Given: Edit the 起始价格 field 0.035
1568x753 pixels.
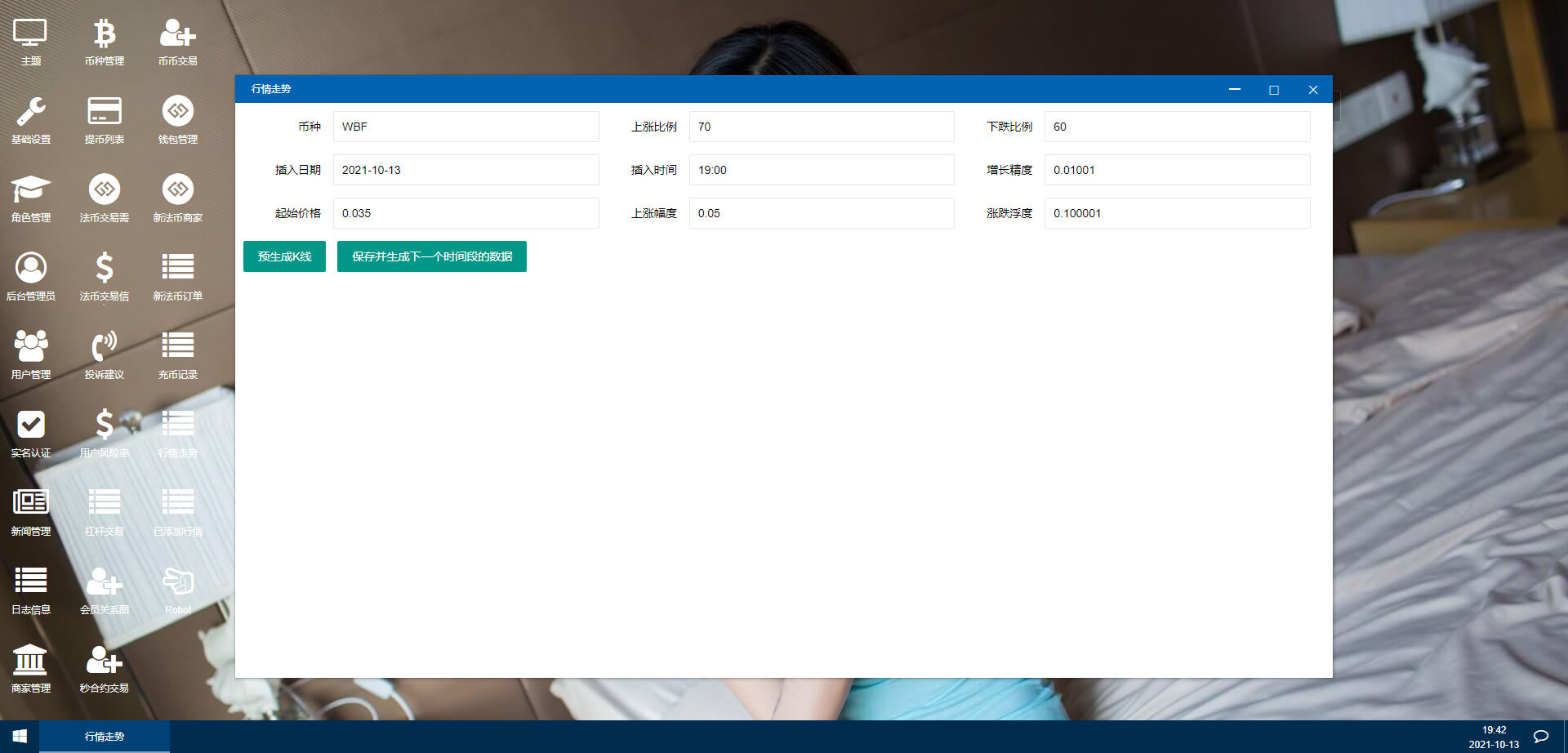Looking at the screenshot, I should (x=466, y=213).
